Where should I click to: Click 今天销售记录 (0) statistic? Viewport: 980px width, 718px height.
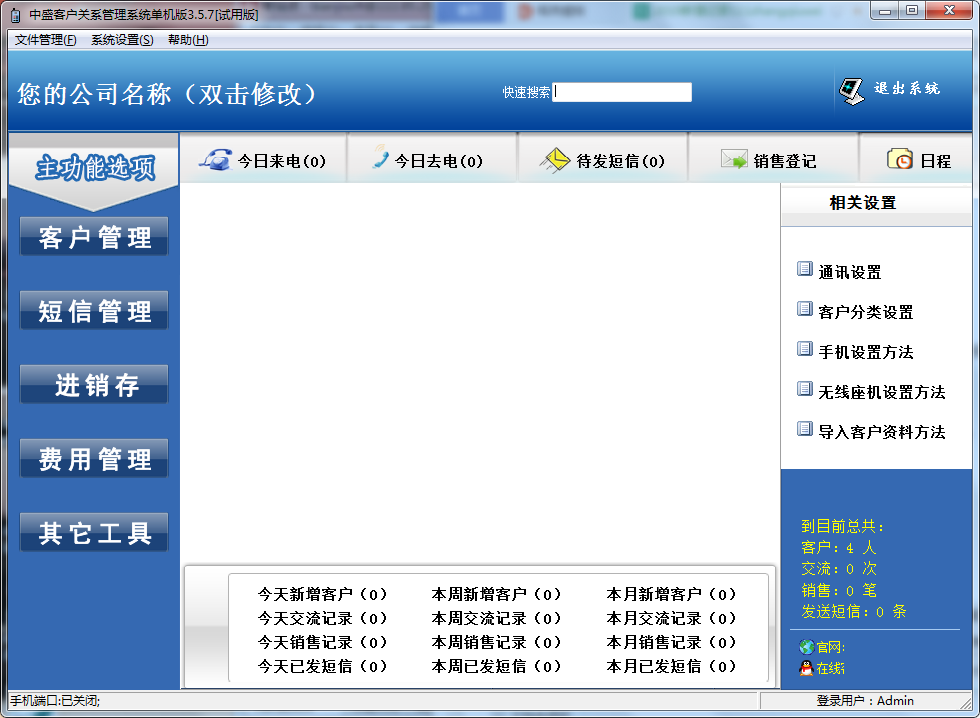coord(322,642)
